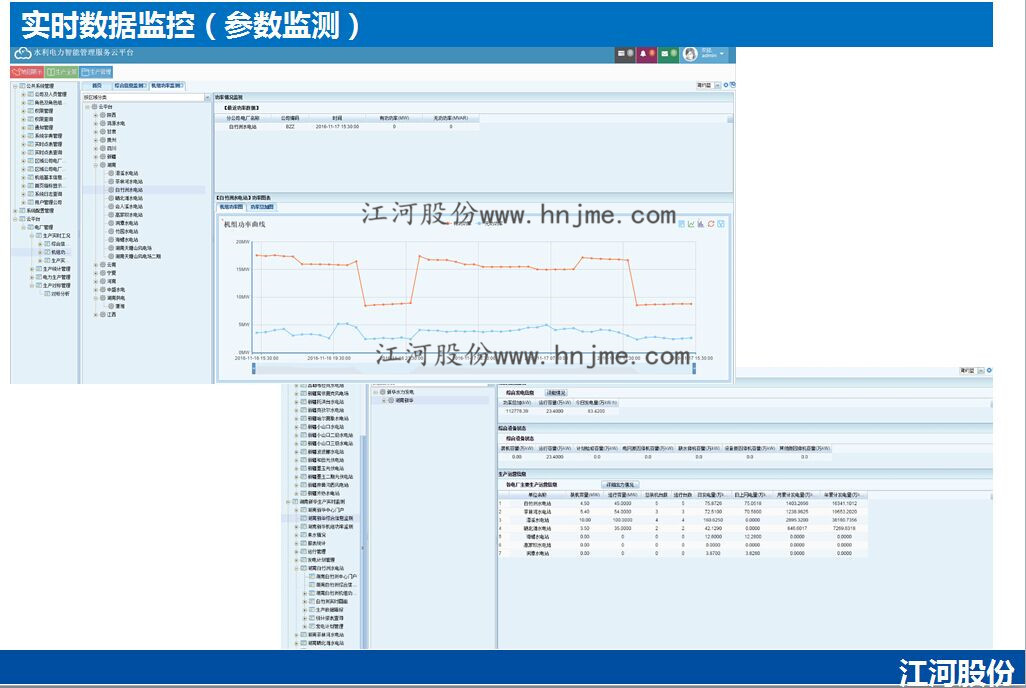
Task: Click the red button in the top navigation row
Action: tap(27, 71)
